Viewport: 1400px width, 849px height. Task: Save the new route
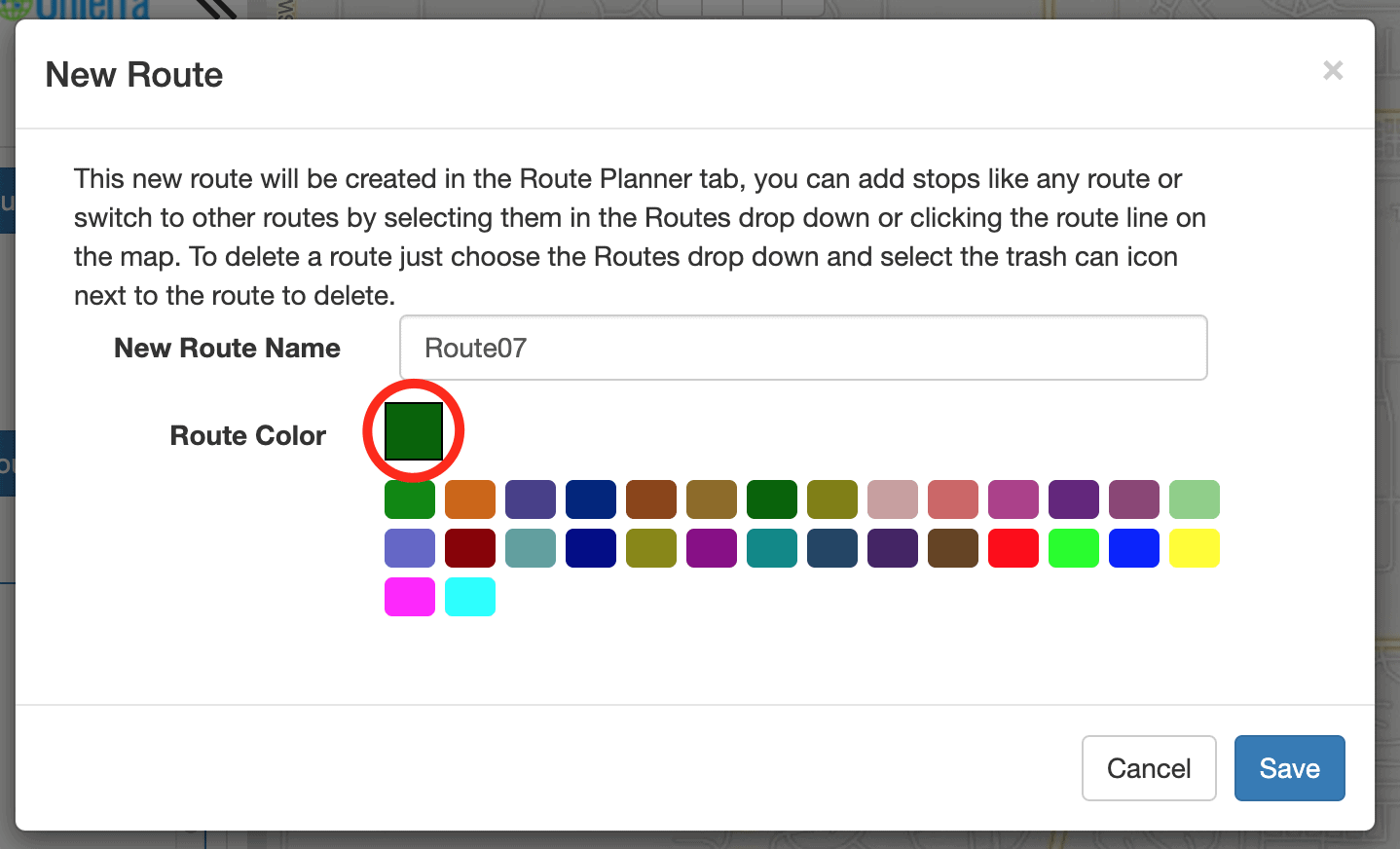pos(1290,768)
